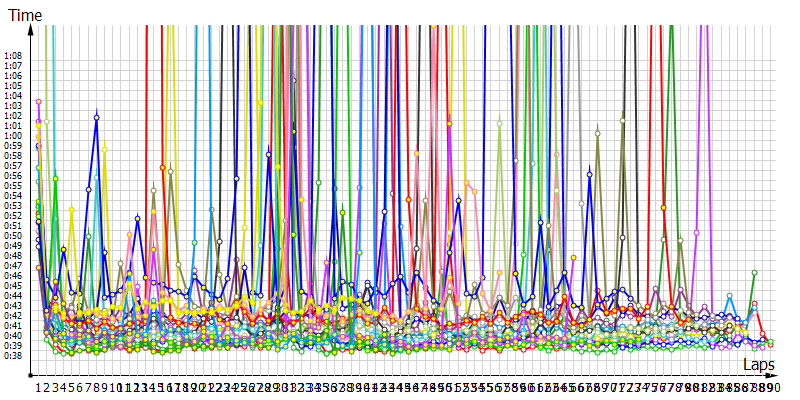Click the light blue peak marker near lap 85
This screenshot has width=800, height=400.
(x=730, y=296)
